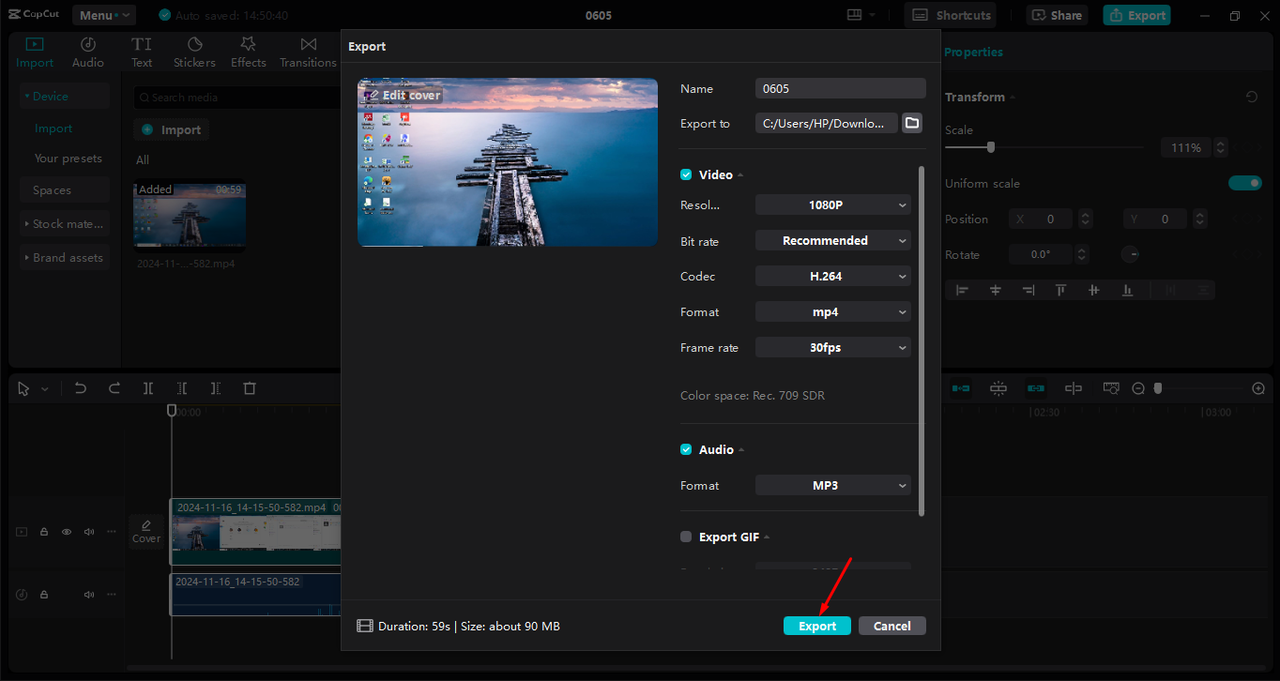Click the cyan Export button in dialog
The height and width of the screenshot is (681, 1280).
point(817,626)
